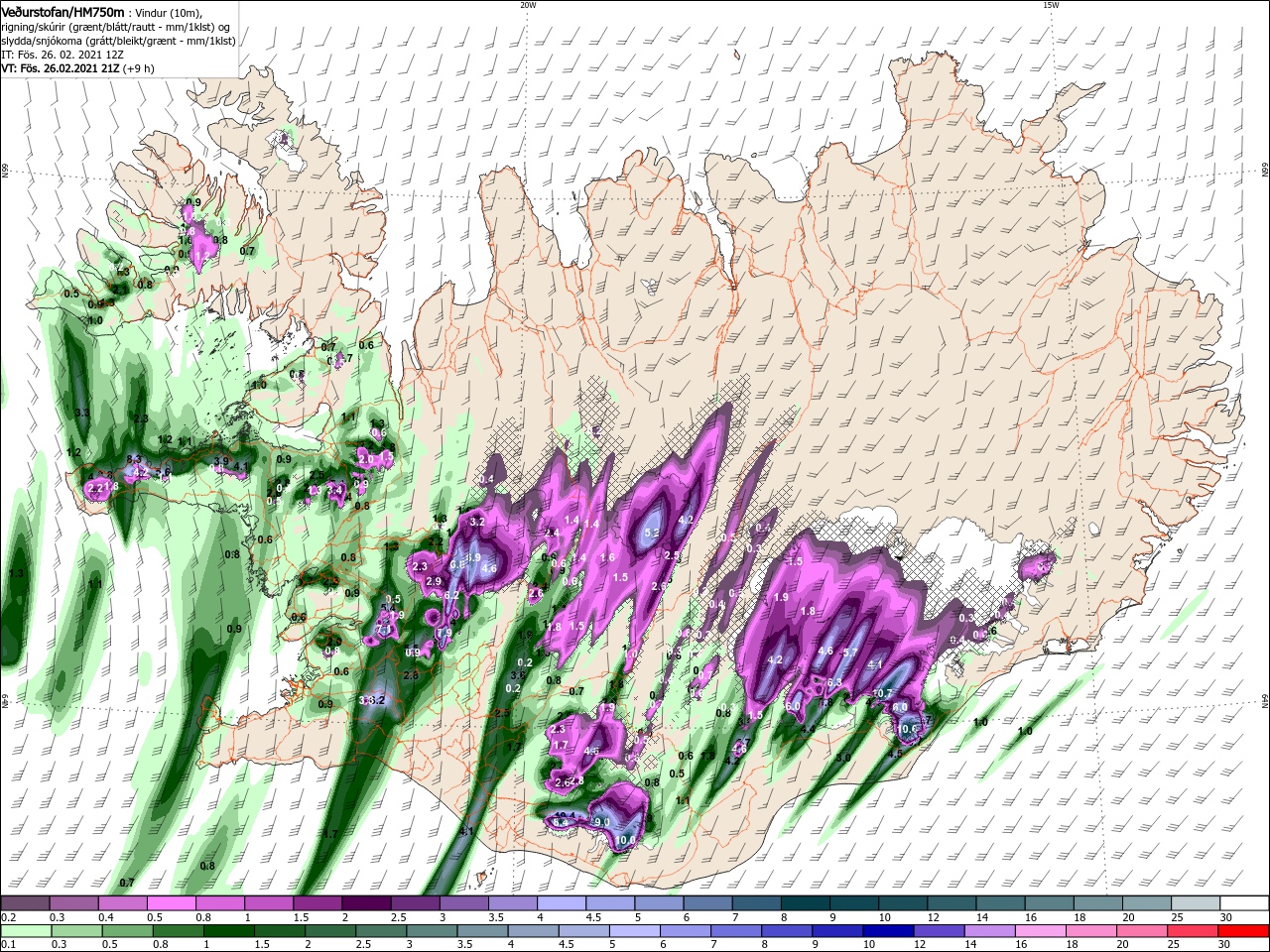Click the 3.0 rain value near southeast coast
The width and height of the screenshot is (1270, 952).
point(843,758)
